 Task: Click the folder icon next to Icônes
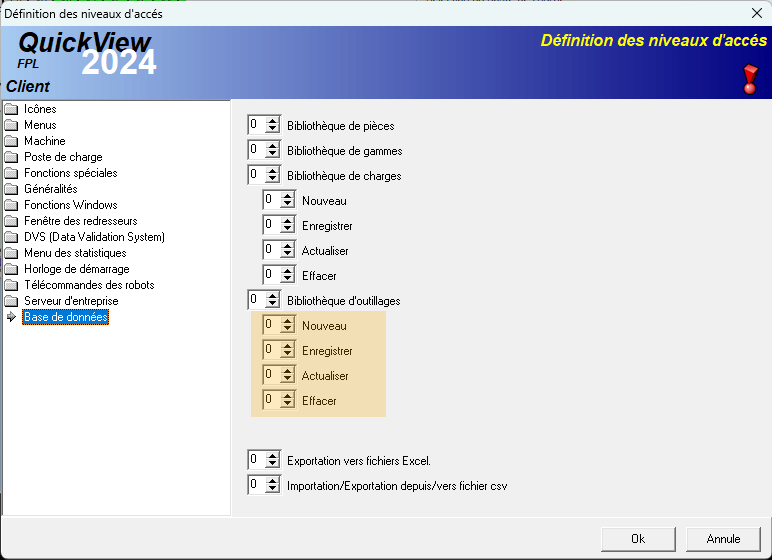pyautogui.click(x=11, y=109)
